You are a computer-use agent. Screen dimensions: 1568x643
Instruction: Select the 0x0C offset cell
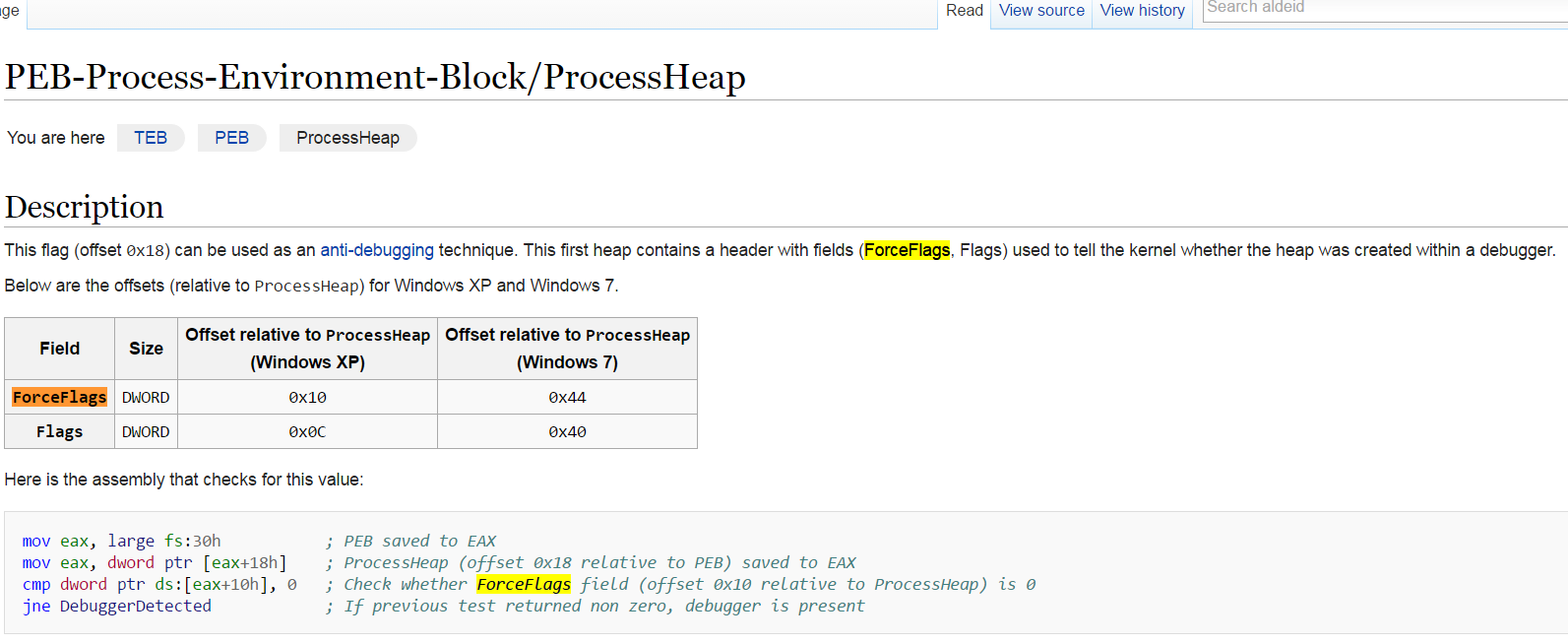[x=307, y=431]
